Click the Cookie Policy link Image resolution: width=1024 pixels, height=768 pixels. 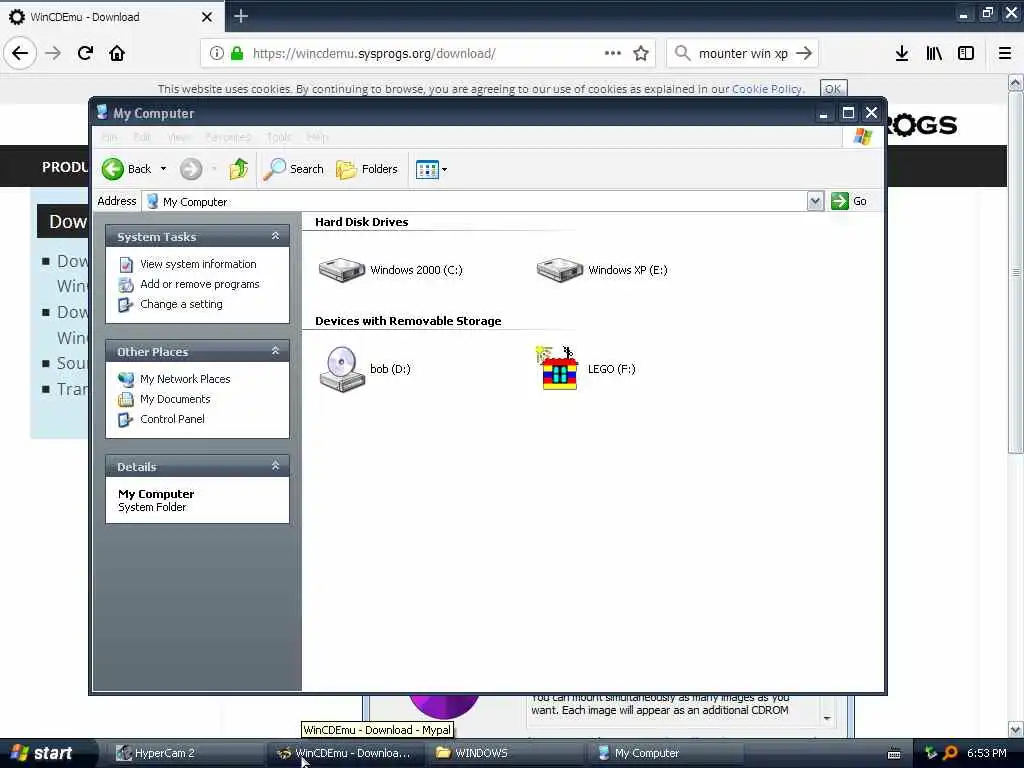[x=767, y=89]
